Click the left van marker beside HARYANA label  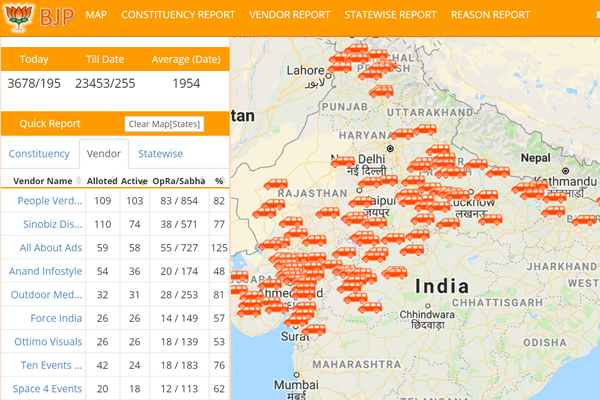[402, 134]
